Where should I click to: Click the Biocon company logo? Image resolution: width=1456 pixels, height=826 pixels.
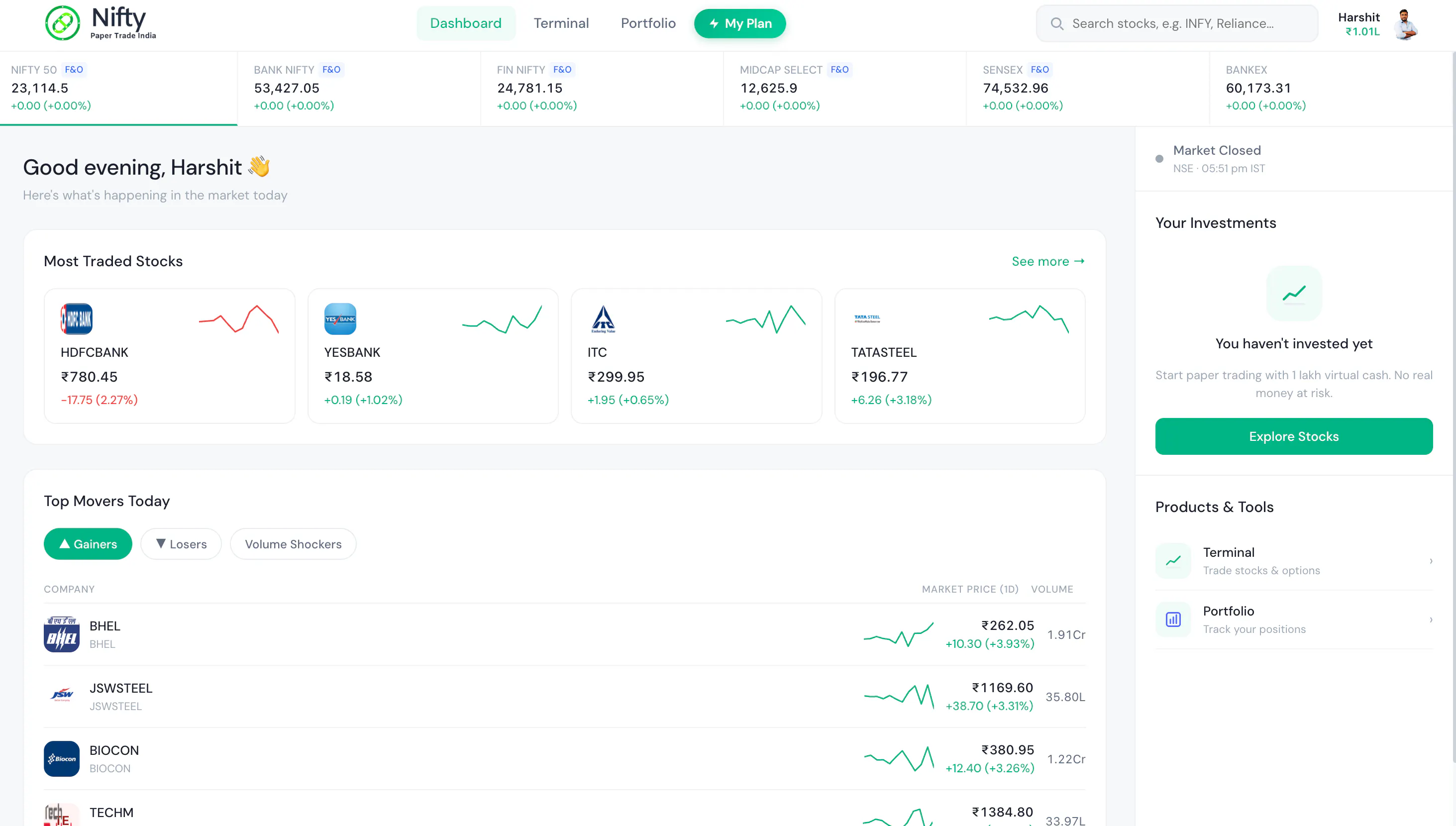pos(61,758)
